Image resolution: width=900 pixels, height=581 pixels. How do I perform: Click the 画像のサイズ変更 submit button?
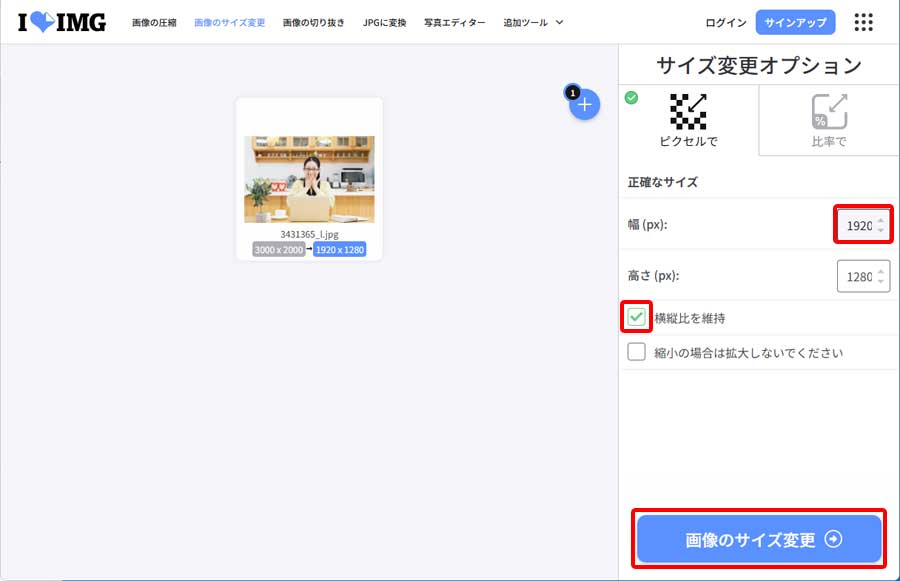coord(758,538)
